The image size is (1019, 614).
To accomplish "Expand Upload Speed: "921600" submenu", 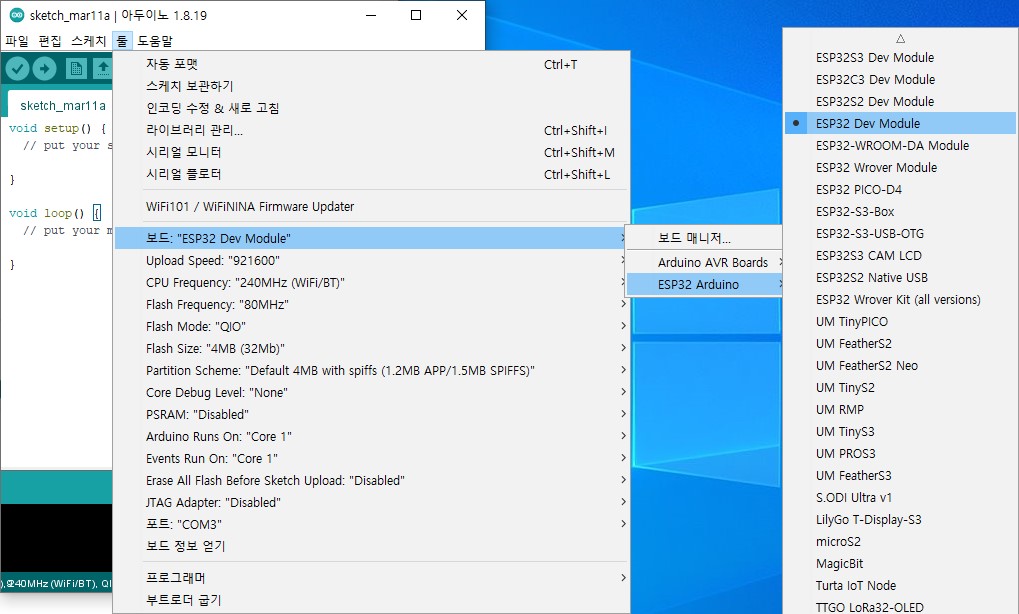I will click(371, 261).
